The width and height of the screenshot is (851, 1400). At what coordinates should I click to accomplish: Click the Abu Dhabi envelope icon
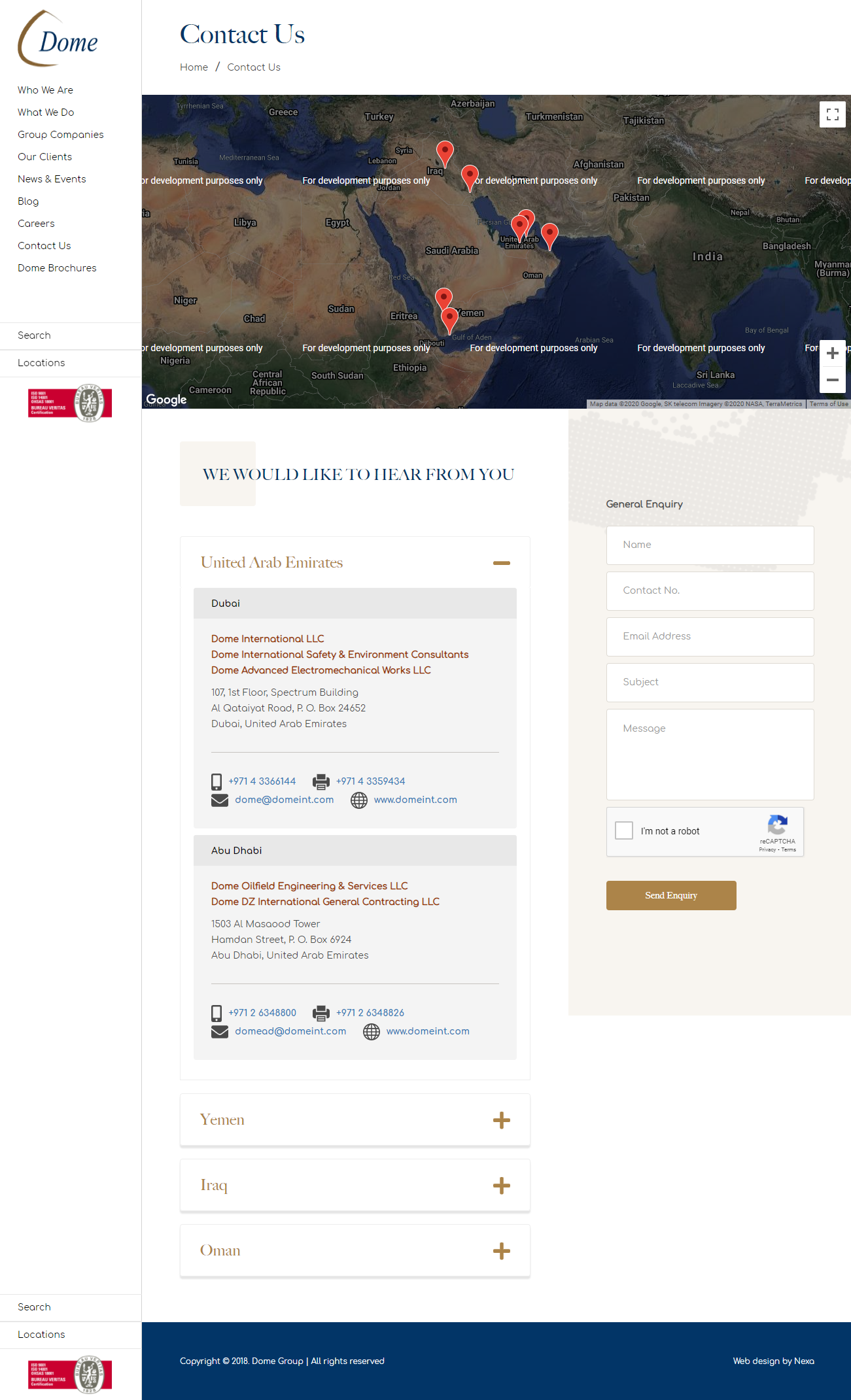point(220,1032)
